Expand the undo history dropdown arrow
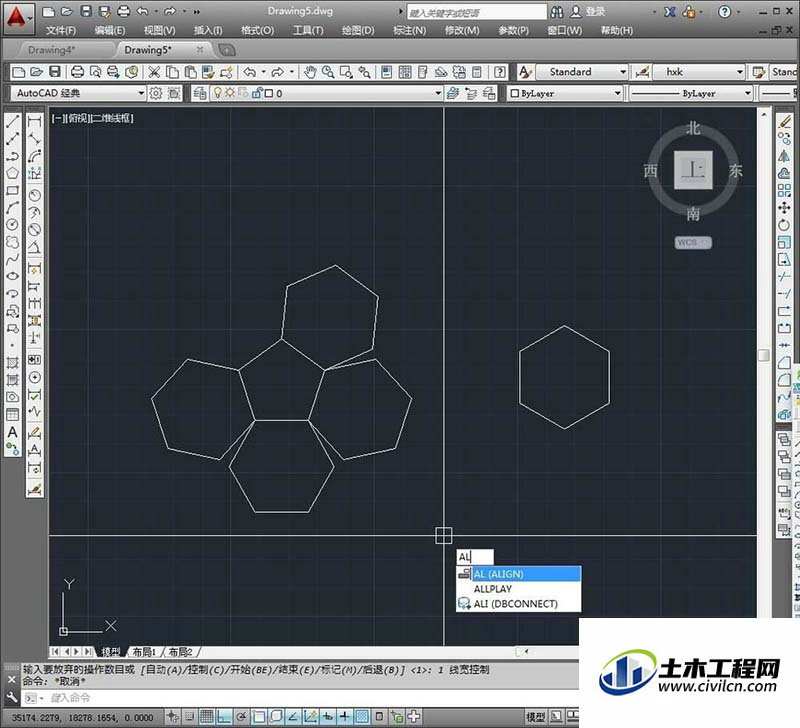Image resolution: width=800 pixels, height=728 pixels. click(x=263, y=72)
